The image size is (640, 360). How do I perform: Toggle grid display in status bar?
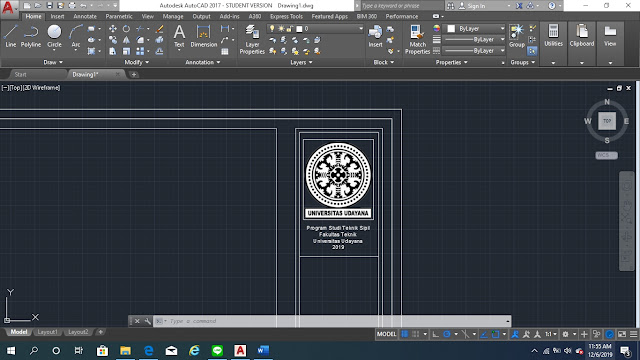click(x=404, y=334)
